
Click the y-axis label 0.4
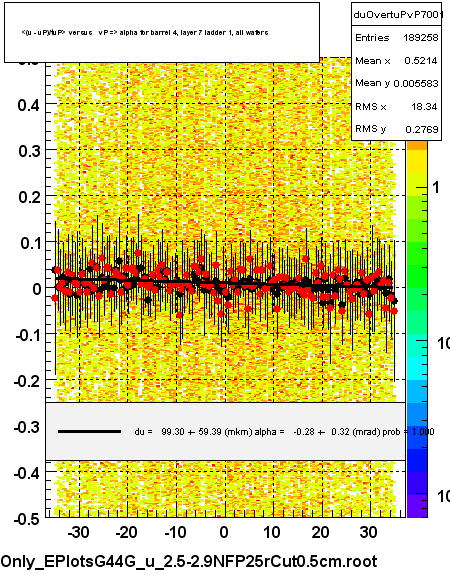[x=28, y=105]
